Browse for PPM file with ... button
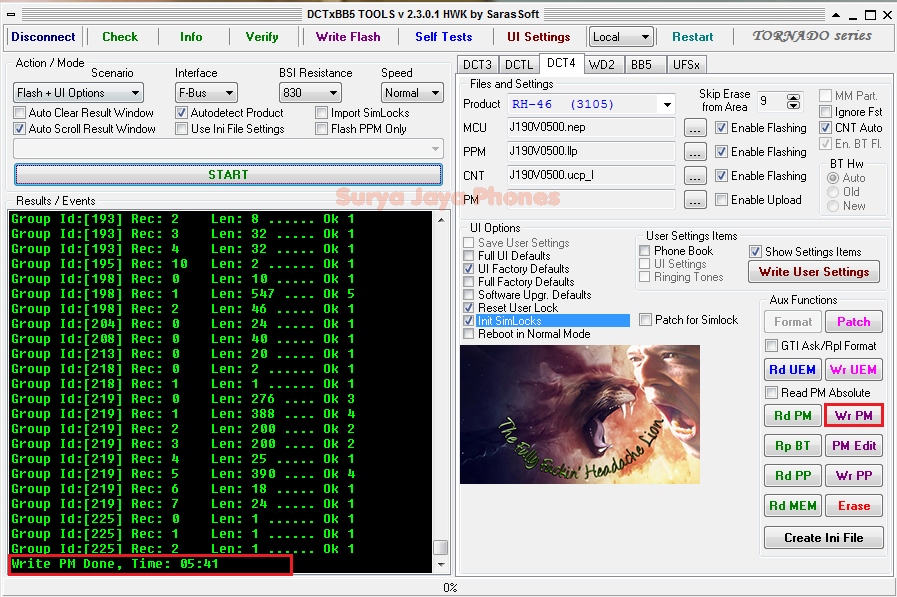 (694, 152)
